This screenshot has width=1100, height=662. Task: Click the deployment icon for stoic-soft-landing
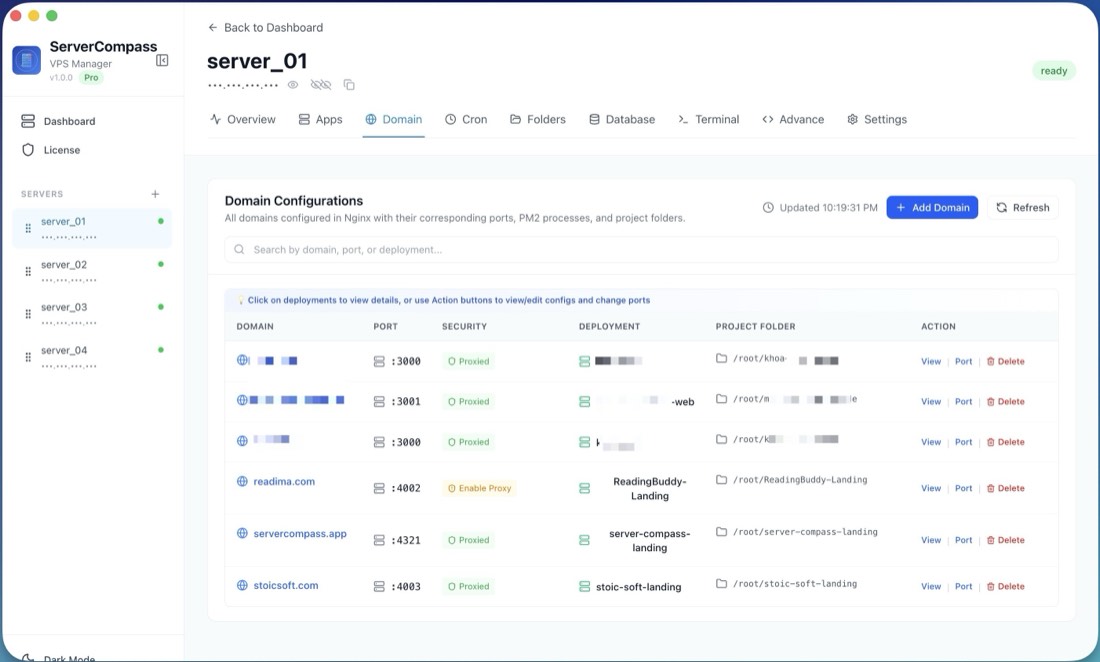pyautogui.click(x=584, y=586)
